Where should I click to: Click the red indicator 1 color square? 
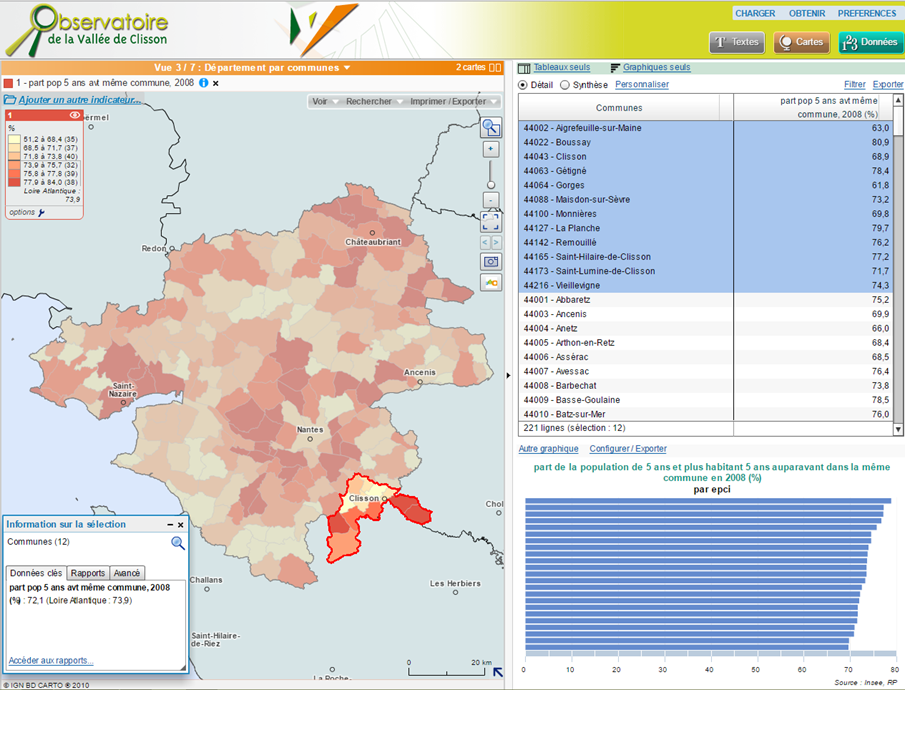[8, 83]
